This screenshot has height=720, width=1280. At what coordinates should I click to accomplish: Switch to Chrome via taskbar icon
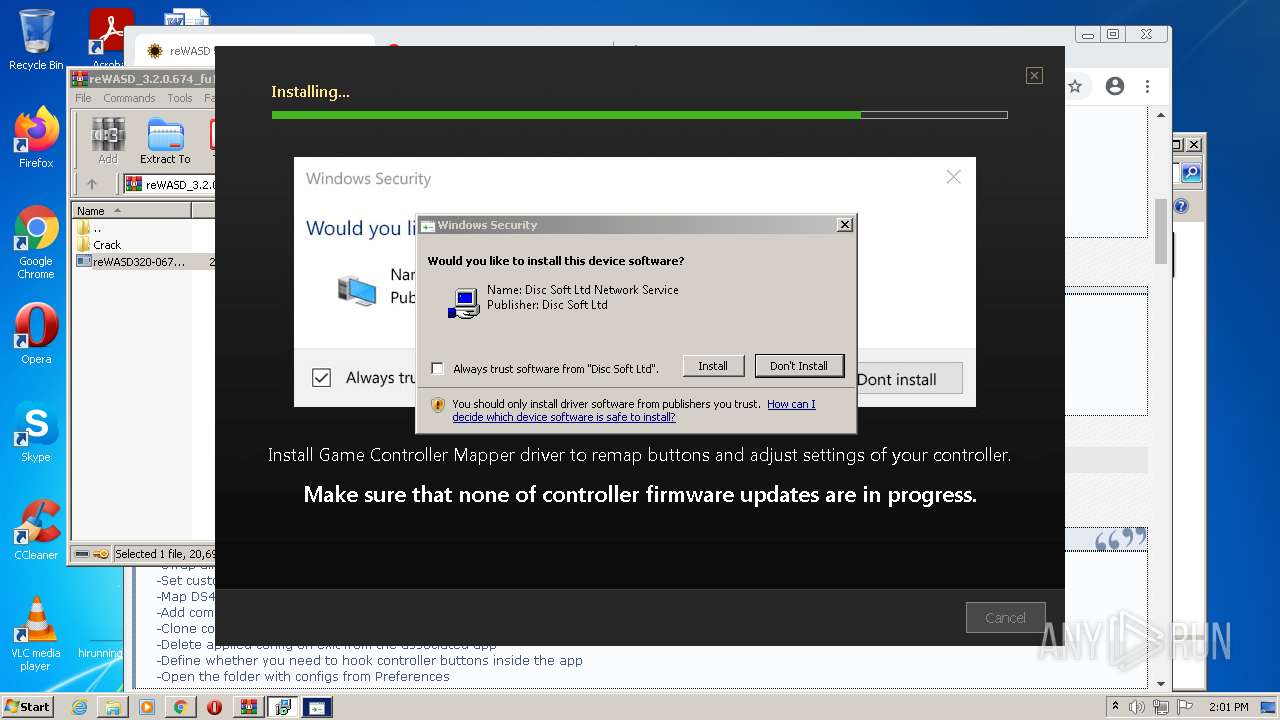point(180,707)
